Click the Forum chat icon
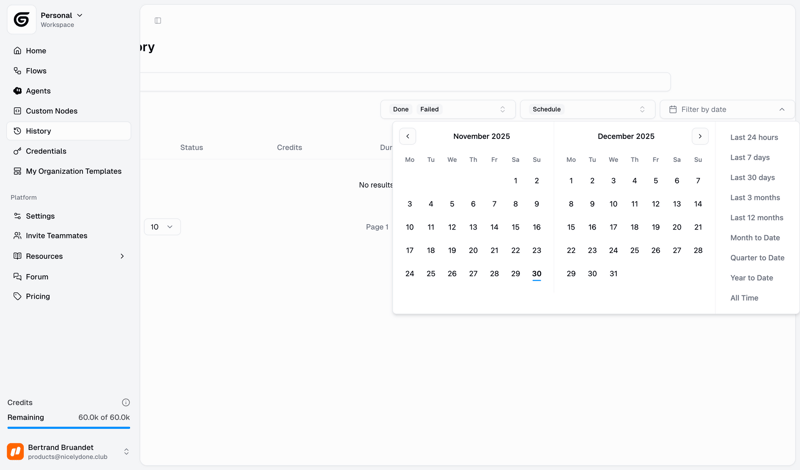Screen dimensions: 800x470 click(17, 277)
